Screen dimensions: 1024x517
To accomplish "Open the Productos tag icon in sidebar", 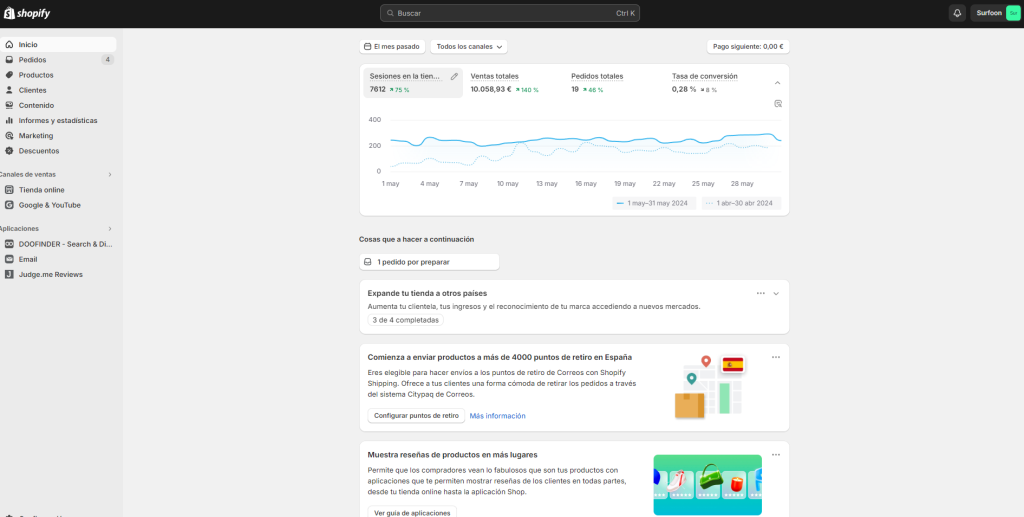I will pos(9,75).
